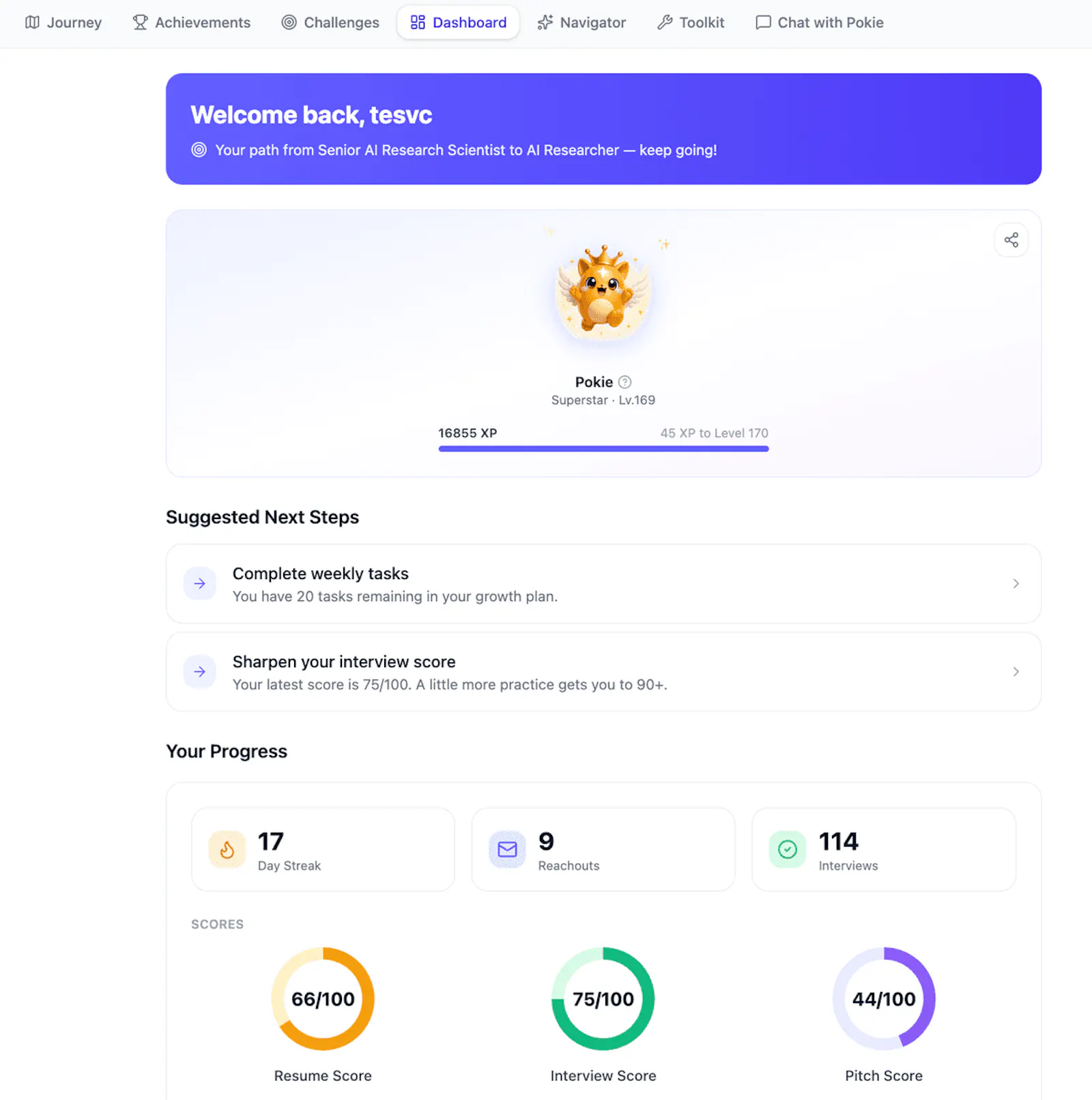Click the Achievements trophy icon
The height and width of the screenshot is (1100, 1092).
(140, 23)
